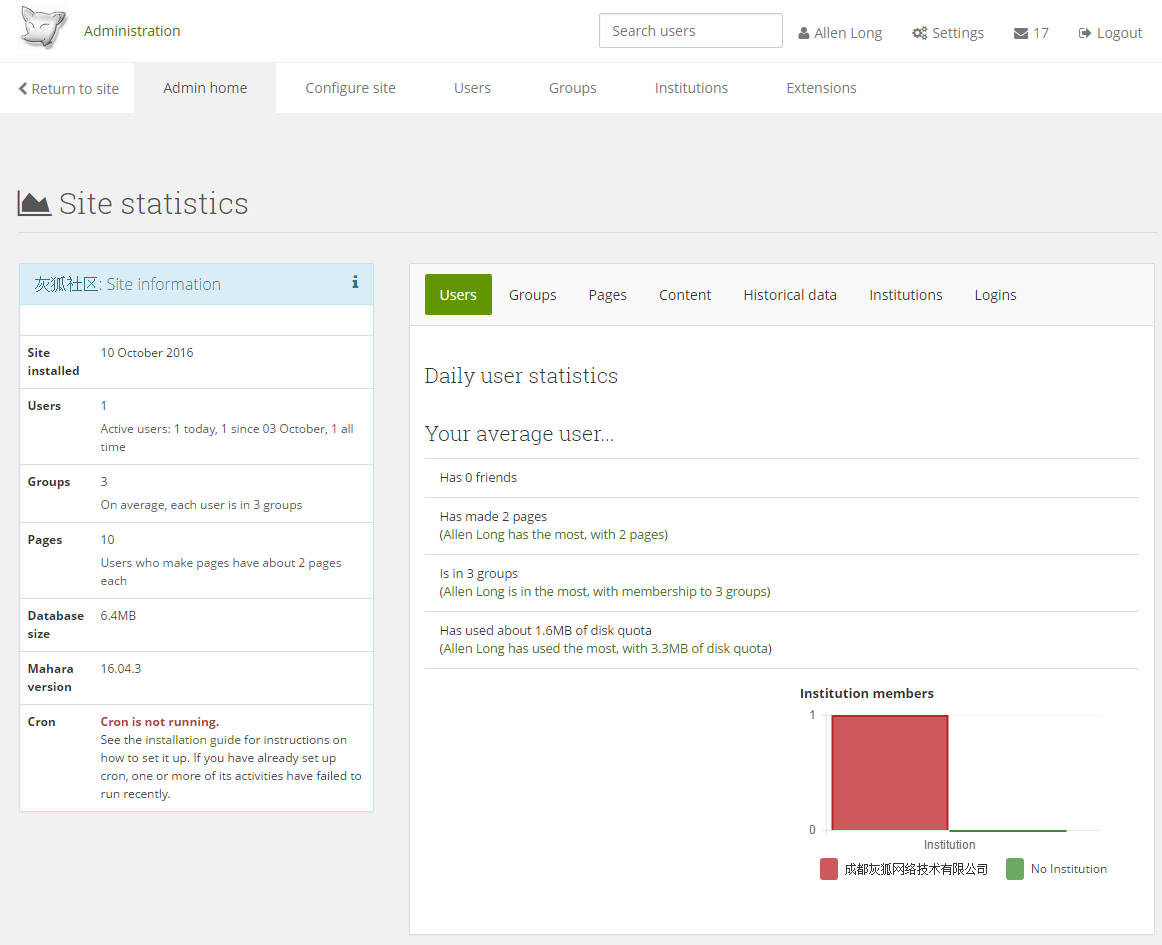Open the Configure site menu

coord(350,88)
